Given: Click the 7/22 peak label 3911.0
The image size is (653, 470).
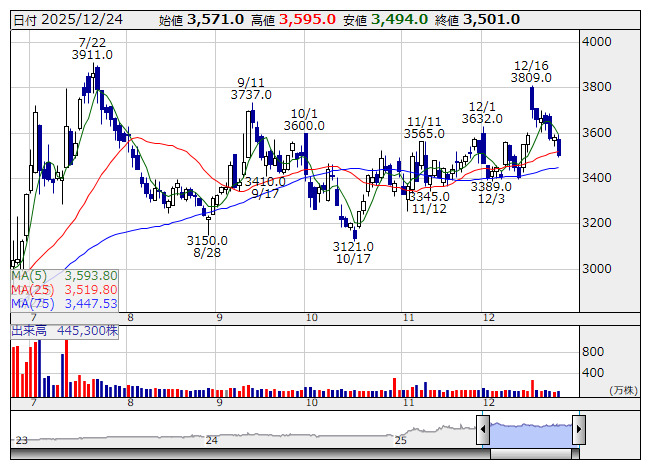Looking at the screenshot, I should (x=92, y=57).
